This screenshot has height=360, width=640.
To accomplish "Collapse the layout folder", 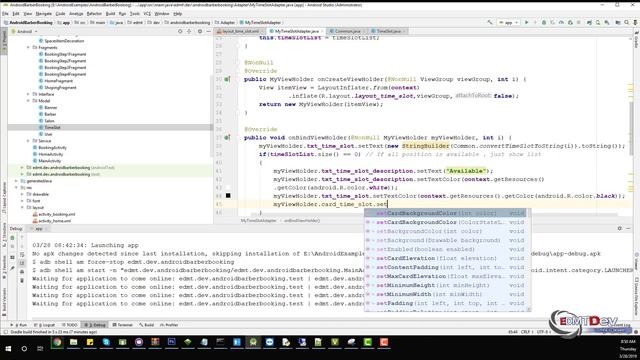I will 22,207.
